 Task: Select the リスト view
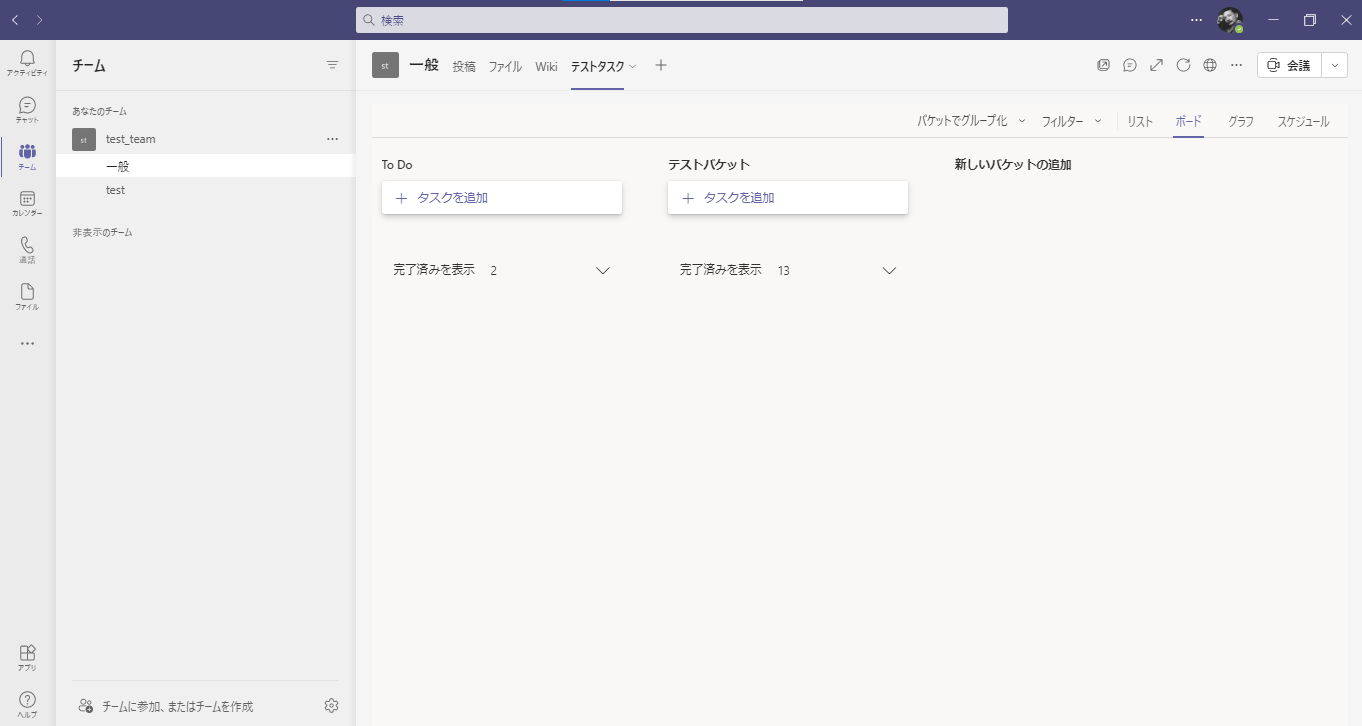click(1140, 121)
